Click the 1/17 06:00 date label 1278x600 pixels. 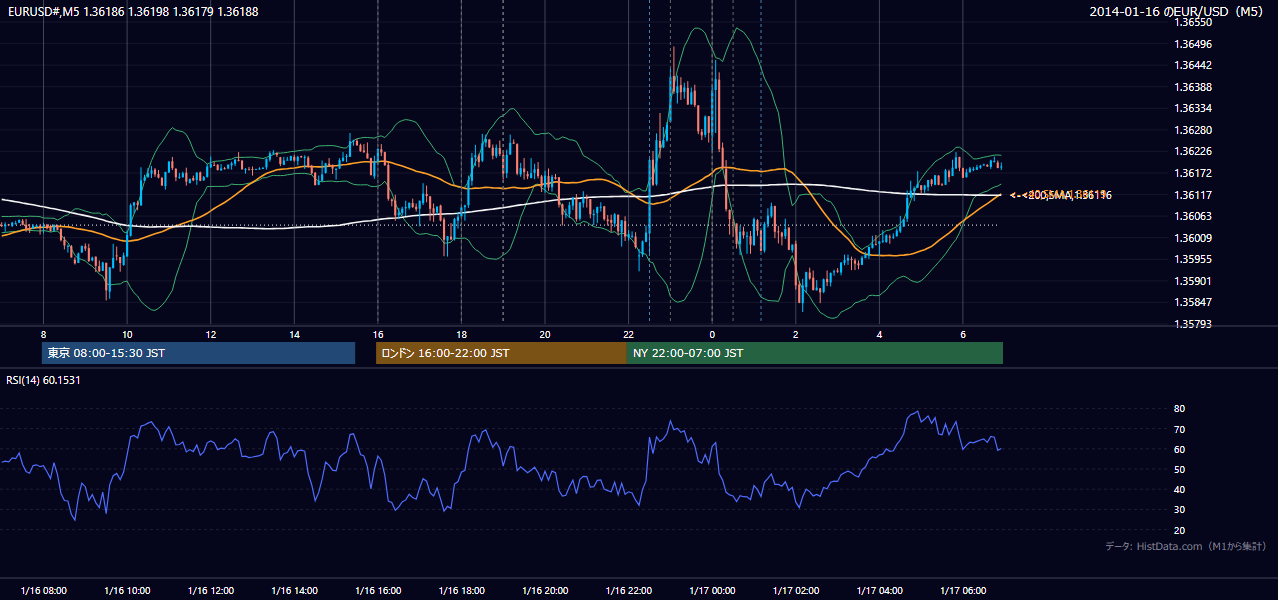[963, 591]
